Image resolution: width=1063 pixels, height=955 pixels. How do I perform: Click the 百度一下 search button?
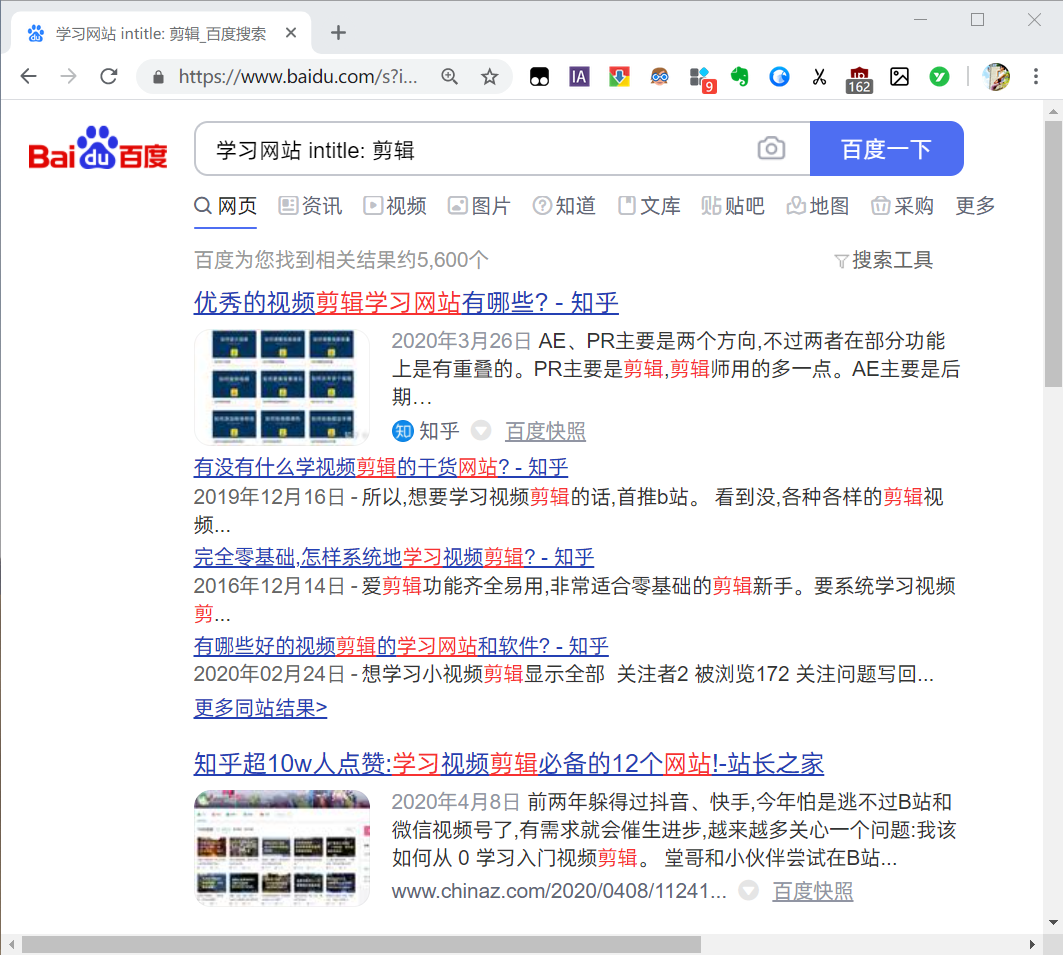(x=887, y=148)
